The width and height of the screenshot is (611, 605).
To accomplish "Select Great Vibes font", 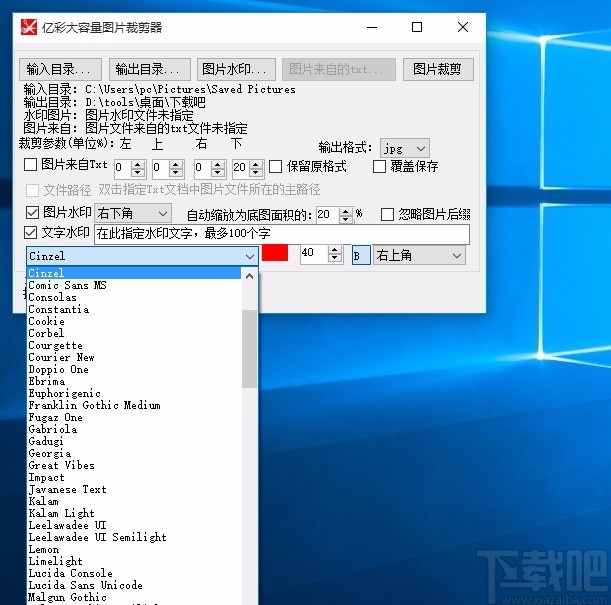I will [x=134, y=465].
